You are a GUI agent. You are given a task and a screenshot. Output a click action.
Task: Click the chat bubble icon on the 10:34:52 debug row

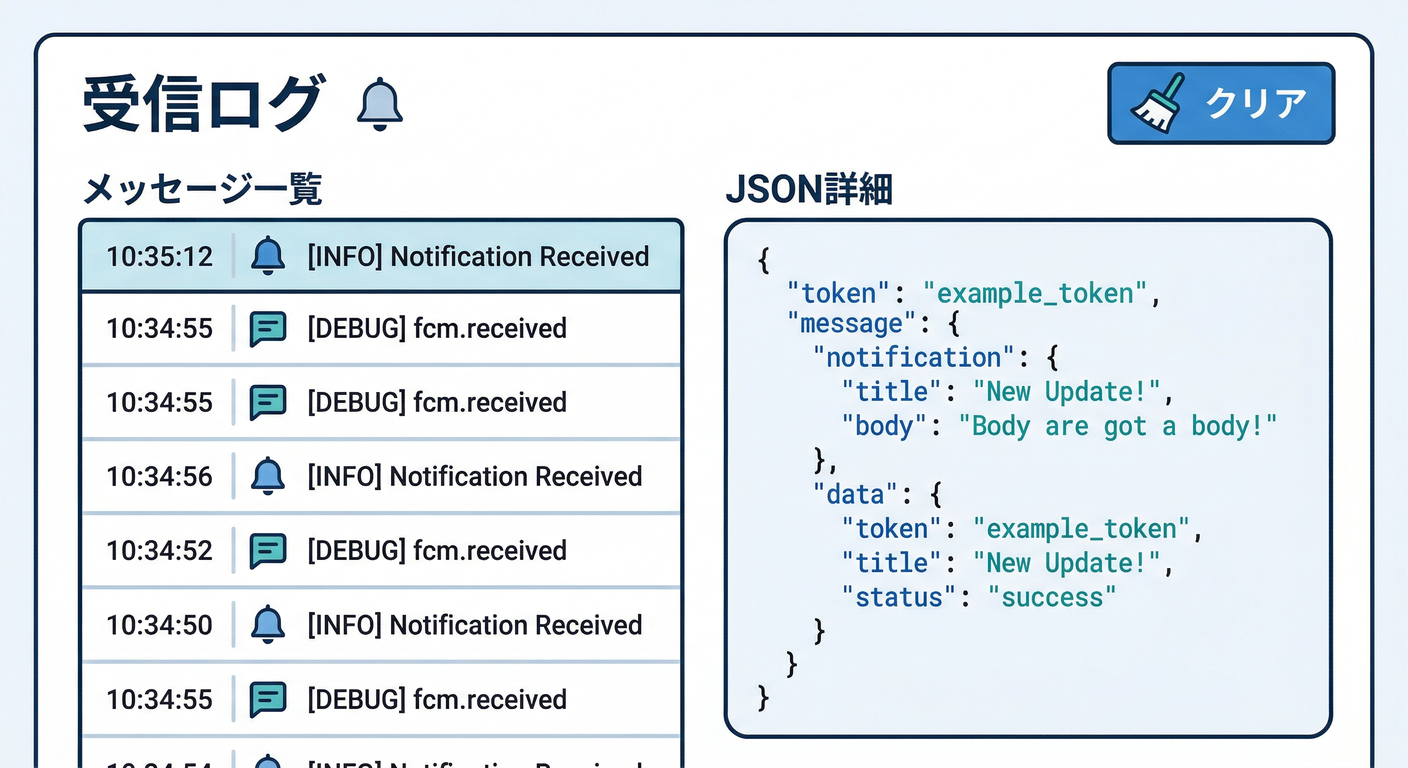click(267, 550)
